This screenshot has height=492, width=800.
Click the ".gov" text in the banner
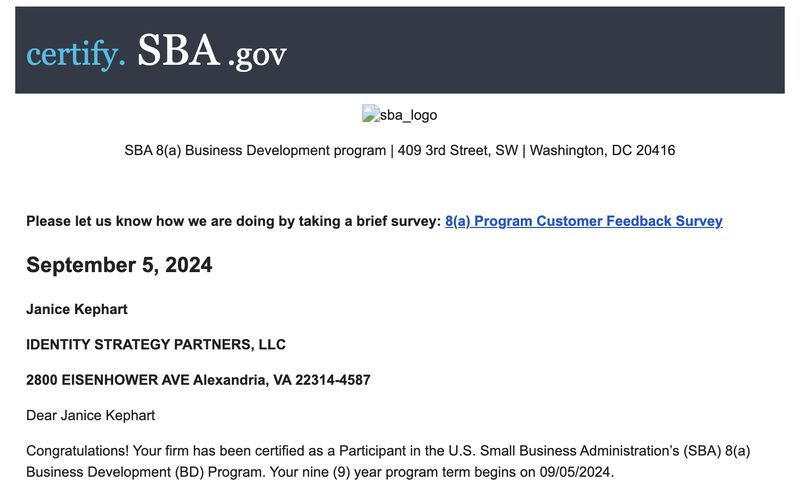click(257, 55)
